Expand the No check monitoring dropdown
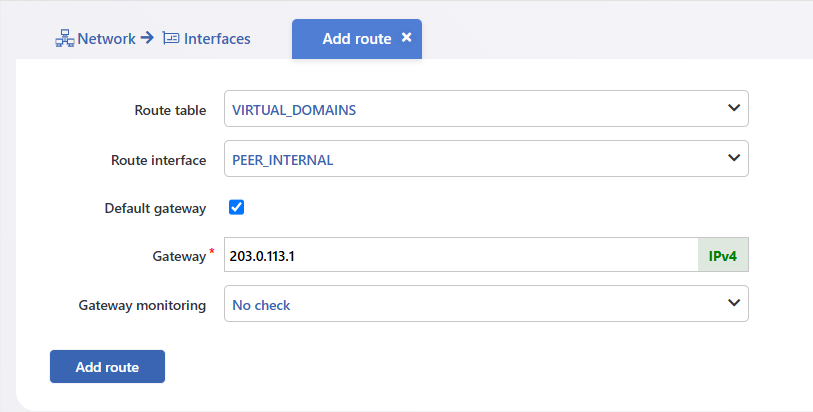Viewport: 813px width, 412px height. 486,304
